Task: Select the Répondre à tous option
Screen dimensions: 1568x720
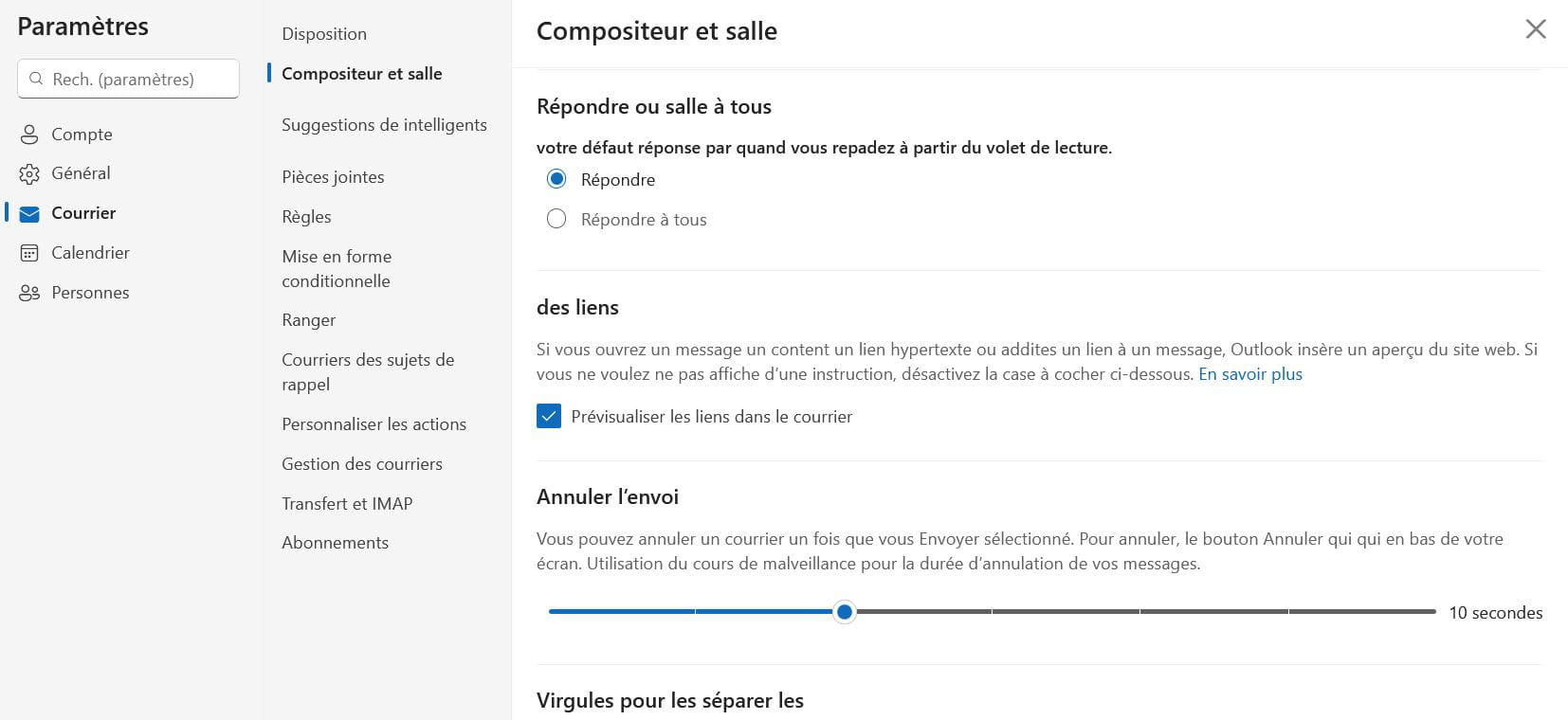Action: (x=556, y=219)
